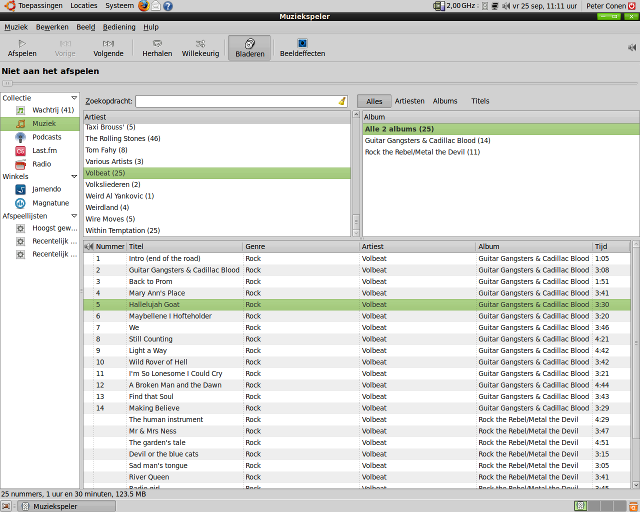Open Beeldeffecten visualization
This screenshot has width=640, height=512.
[x=302, y=49]
